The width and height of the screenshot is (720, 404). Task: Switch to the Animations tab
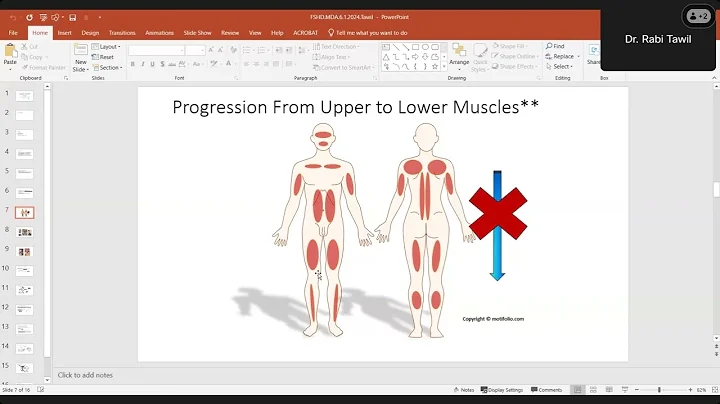(159, 33)
